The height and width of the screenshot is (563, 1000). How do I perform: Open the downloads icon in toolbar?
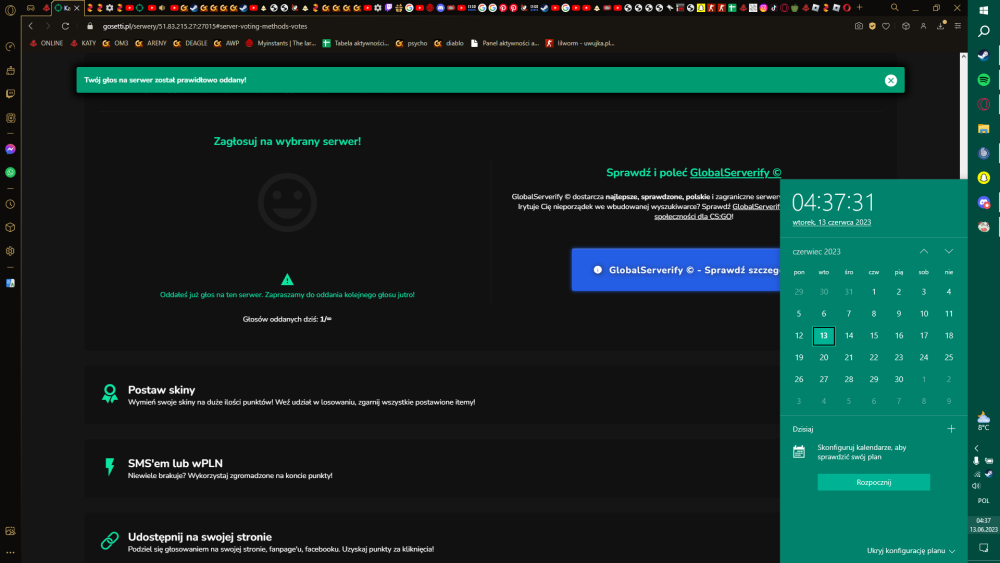click(x=941, y=26)
